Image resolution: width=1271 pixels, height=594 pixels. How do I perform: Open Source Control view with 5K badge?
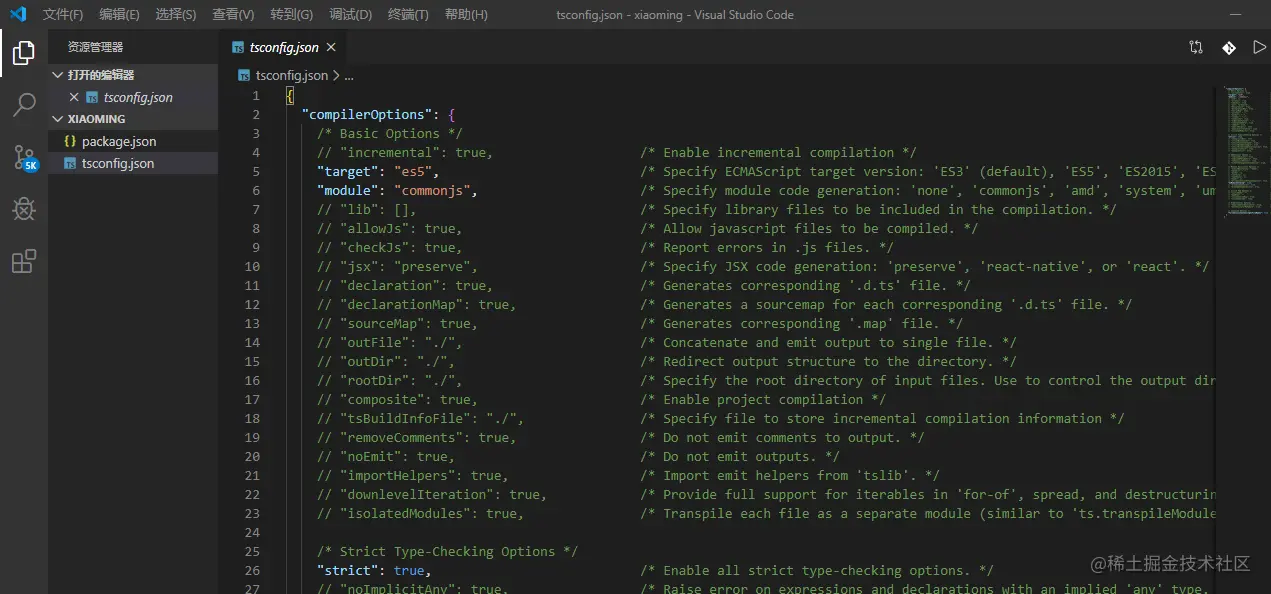[x=24, y=157]
